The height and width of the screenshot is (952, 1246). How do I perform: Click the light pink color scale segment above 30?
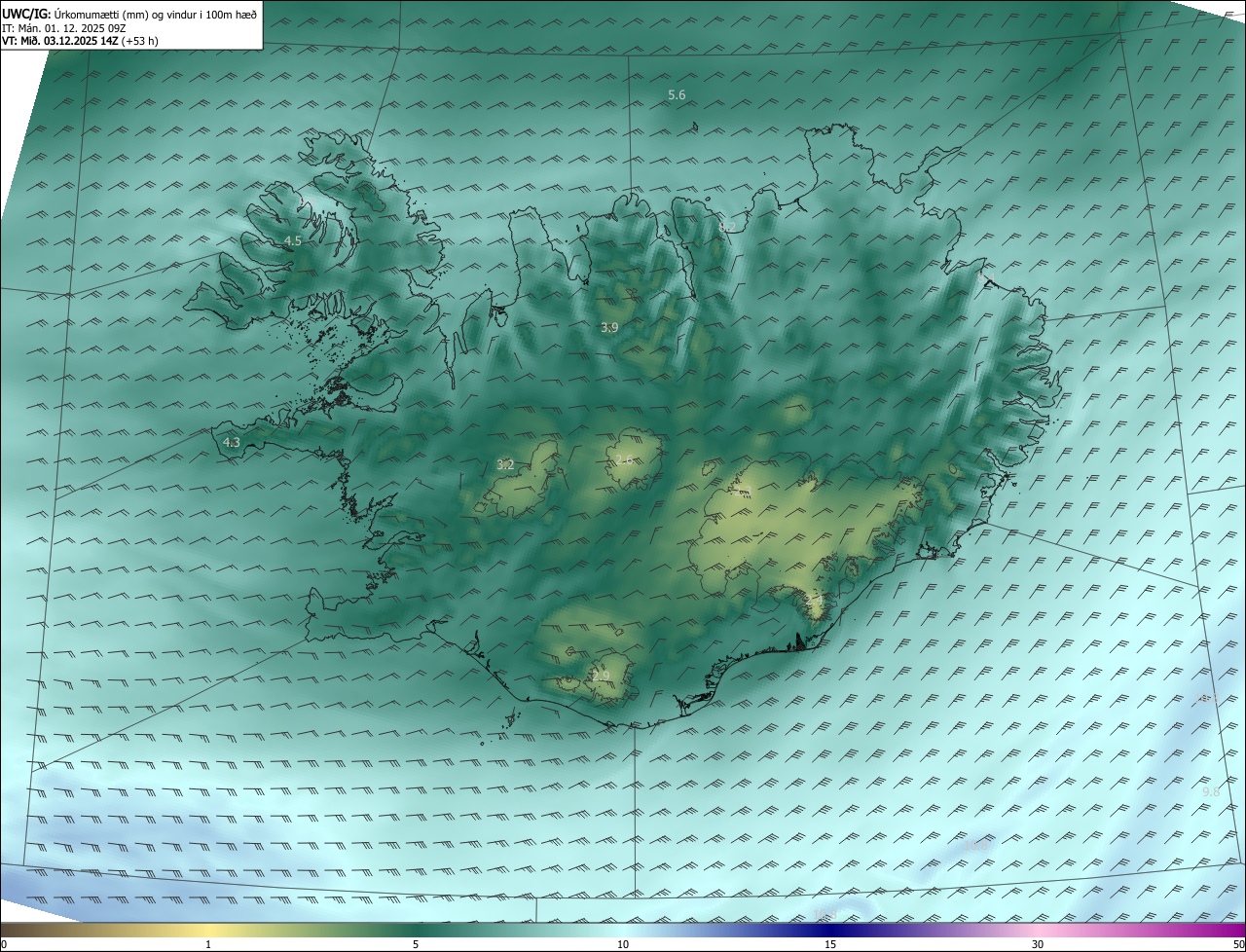pos(1038,930)
